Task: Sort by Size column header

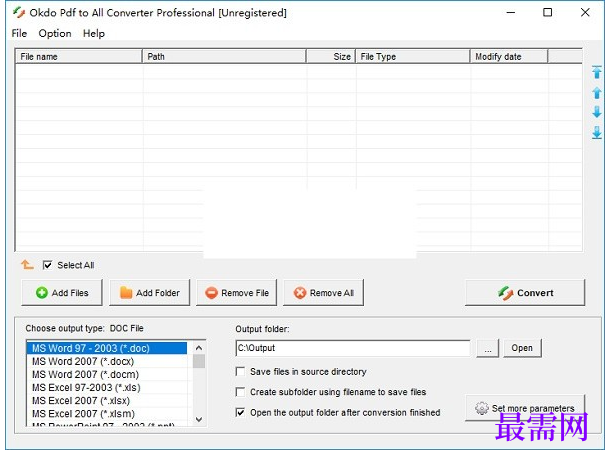Action: point(331,57)
